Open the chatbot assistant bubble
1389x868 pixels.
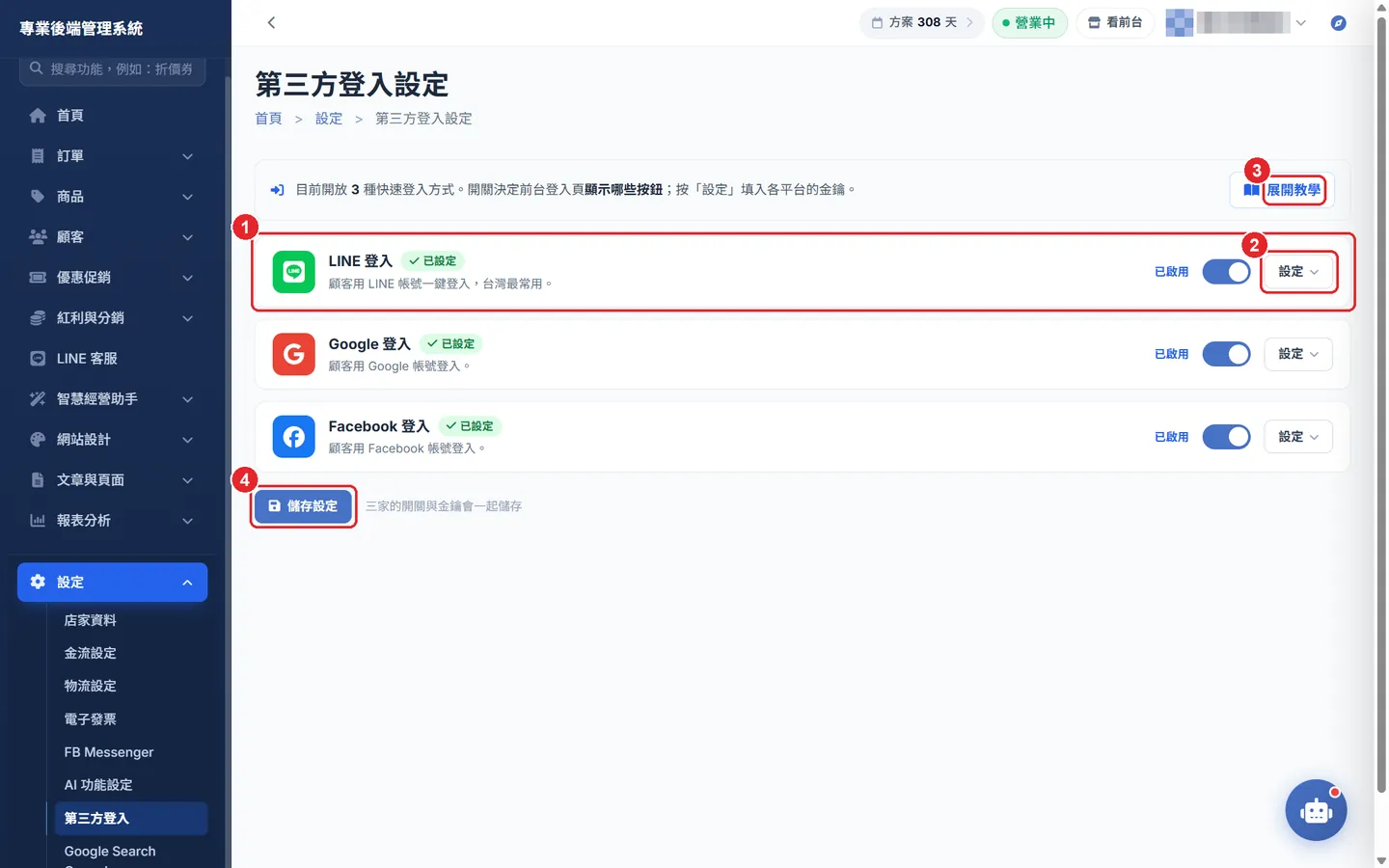point(1316,810)
